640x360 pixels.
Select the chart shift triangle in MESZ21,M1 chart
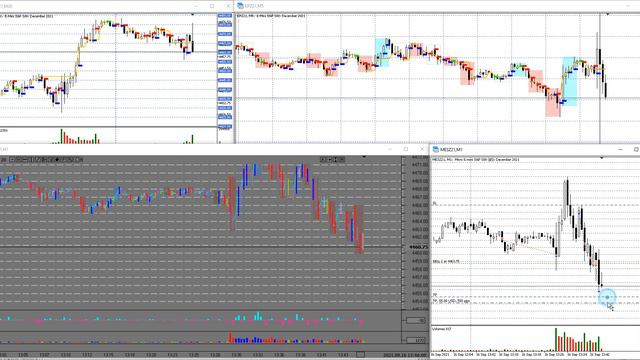click(x=602, y=158)
